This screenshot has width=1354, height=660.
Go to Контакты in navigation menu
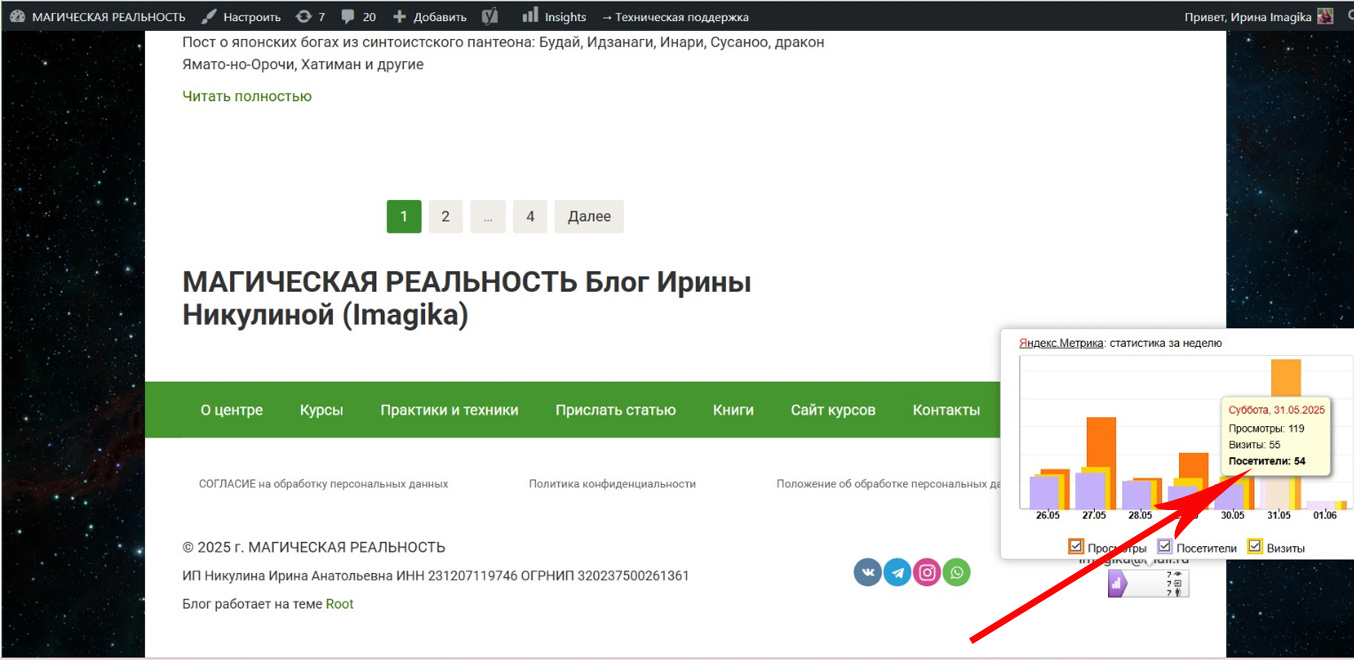946,410
